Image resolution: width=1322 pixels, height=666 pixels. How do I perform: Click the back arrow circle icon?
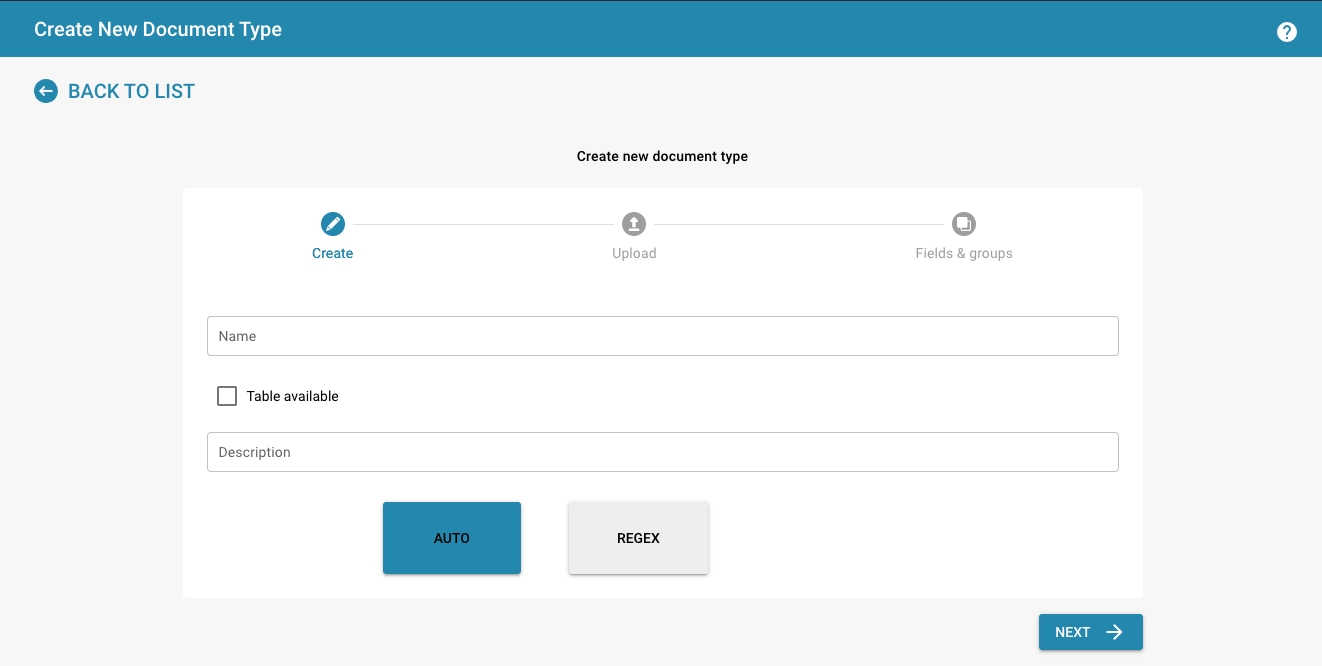tap(46, 91)
